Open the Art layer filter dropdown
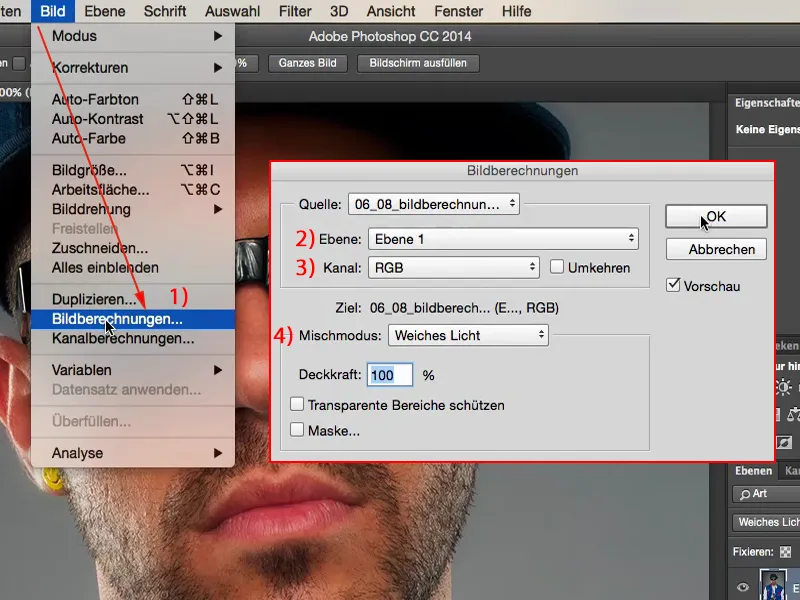 [x=766, y=494]
